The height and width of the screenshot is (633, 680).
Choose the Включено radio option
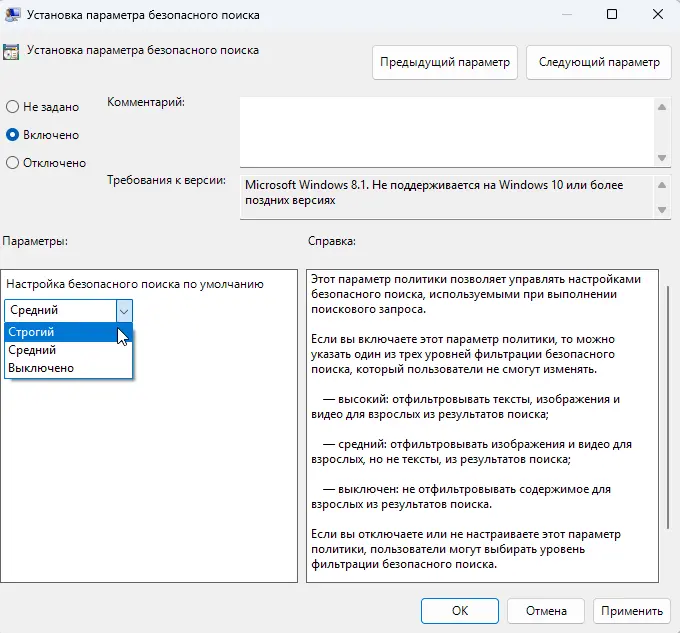(13, 134)
